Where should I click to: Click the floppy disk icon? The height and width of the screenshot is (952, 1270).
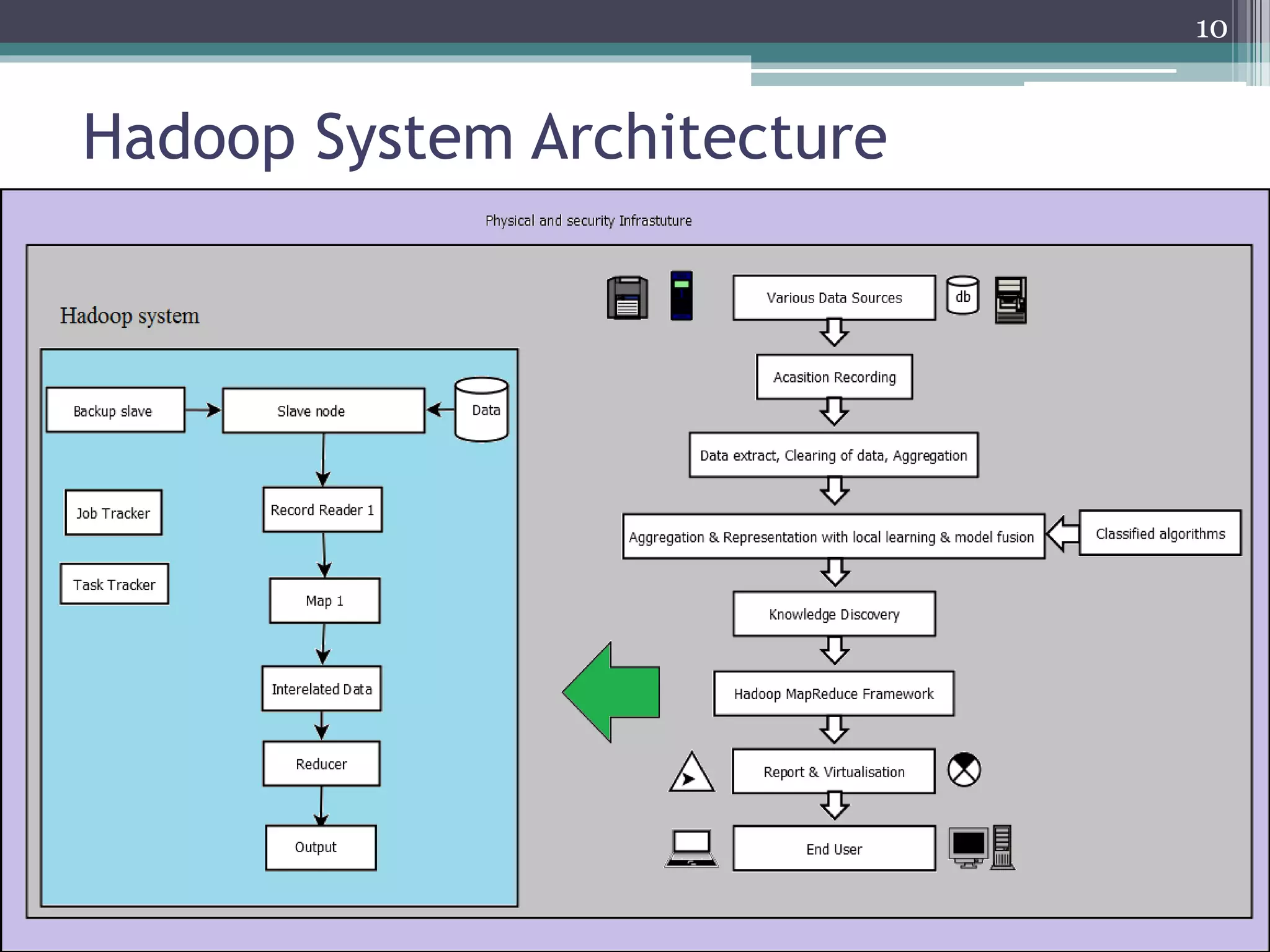click(x=627, y=298)
